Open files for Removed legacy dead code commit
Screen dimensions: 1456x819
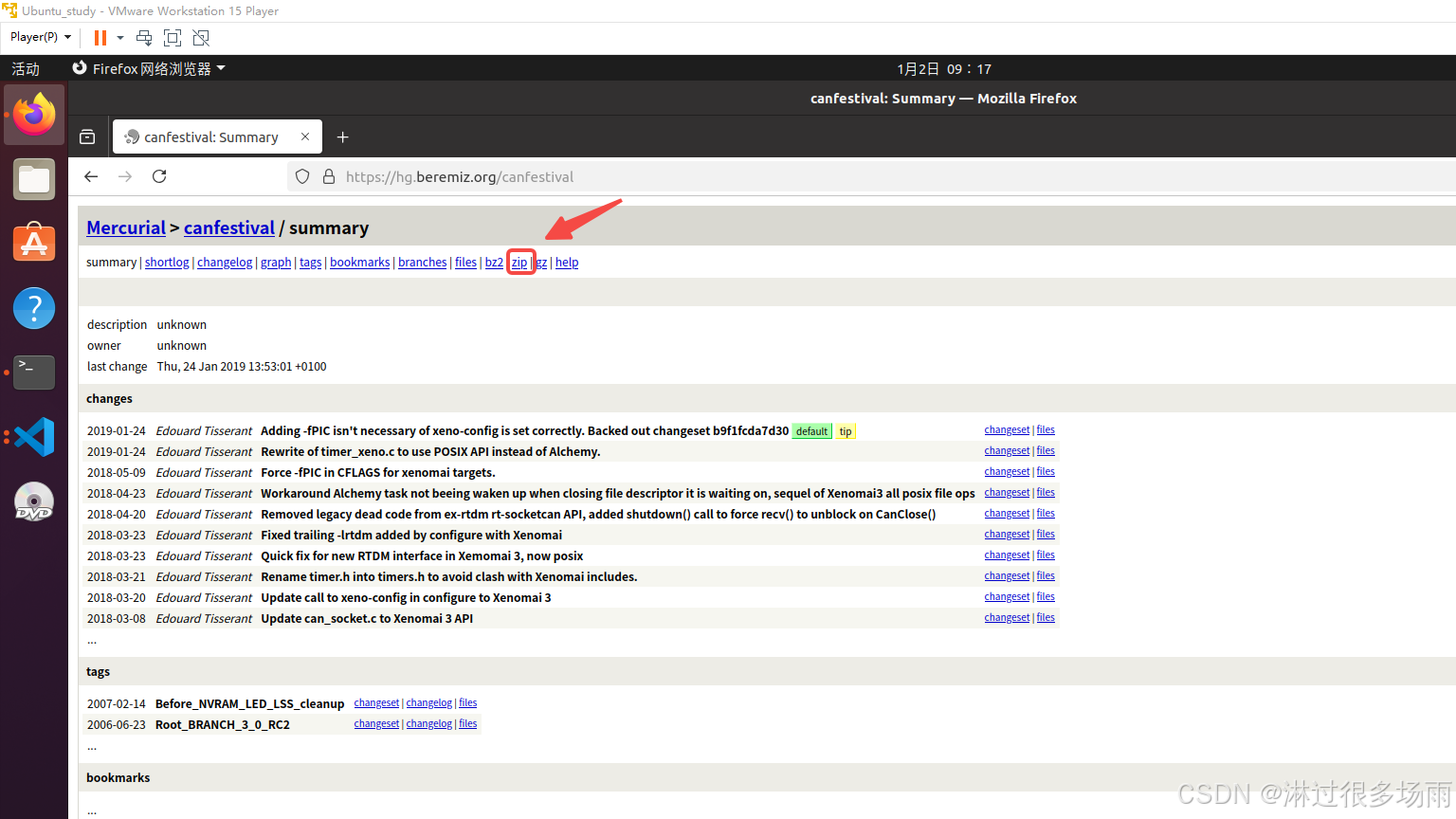[1046, 514]
